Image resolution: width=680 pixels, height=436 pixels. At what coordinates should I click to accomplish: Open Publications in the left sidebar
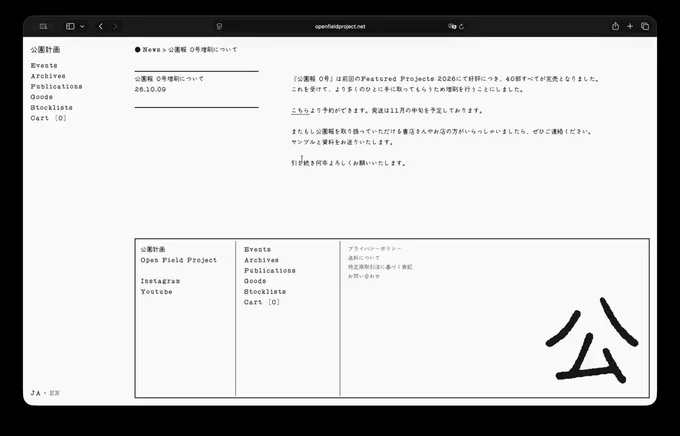click(56, 86)
